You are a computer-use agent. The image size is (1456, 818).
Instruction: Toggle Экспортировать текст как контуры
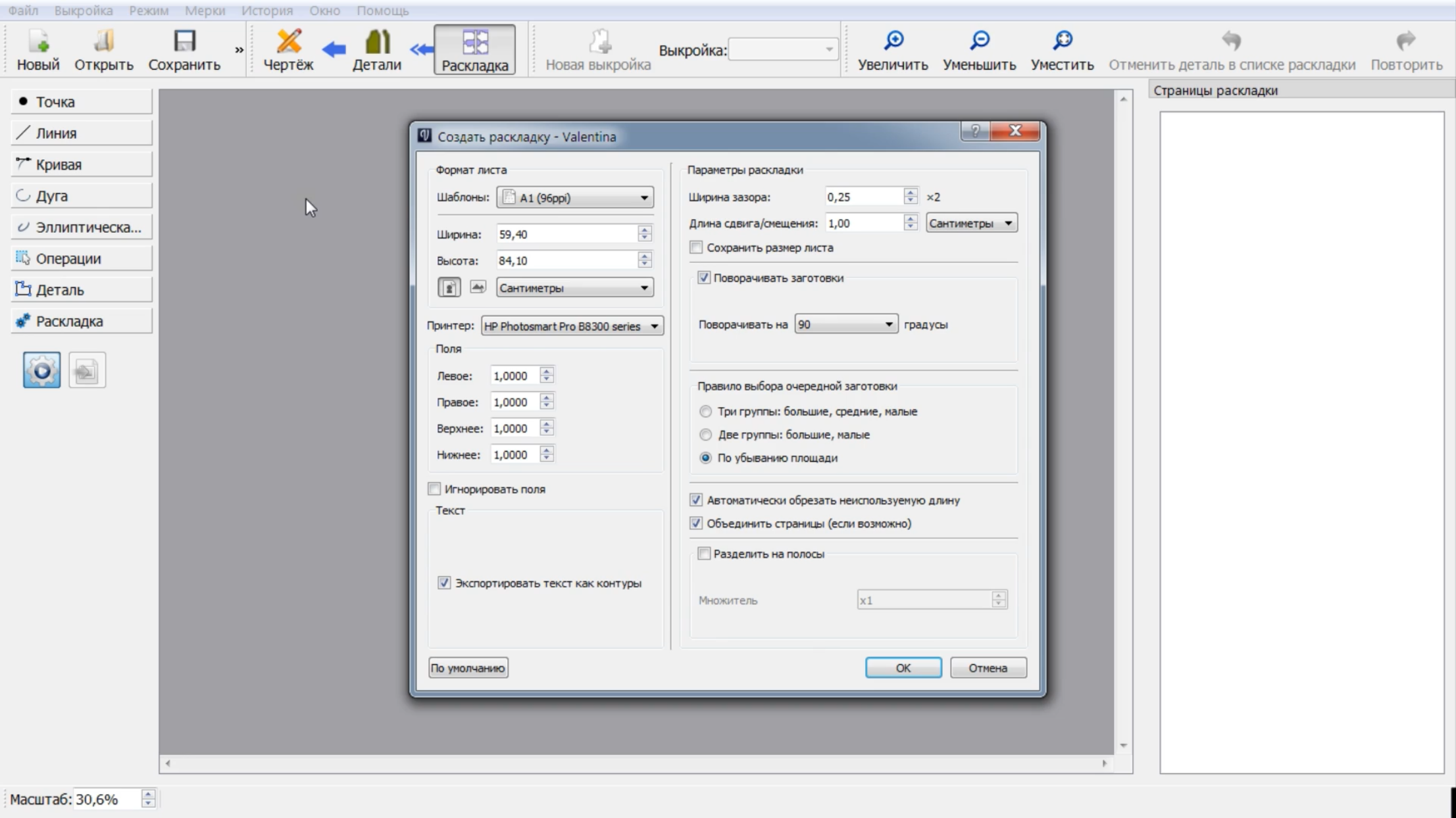coord(444,583)
